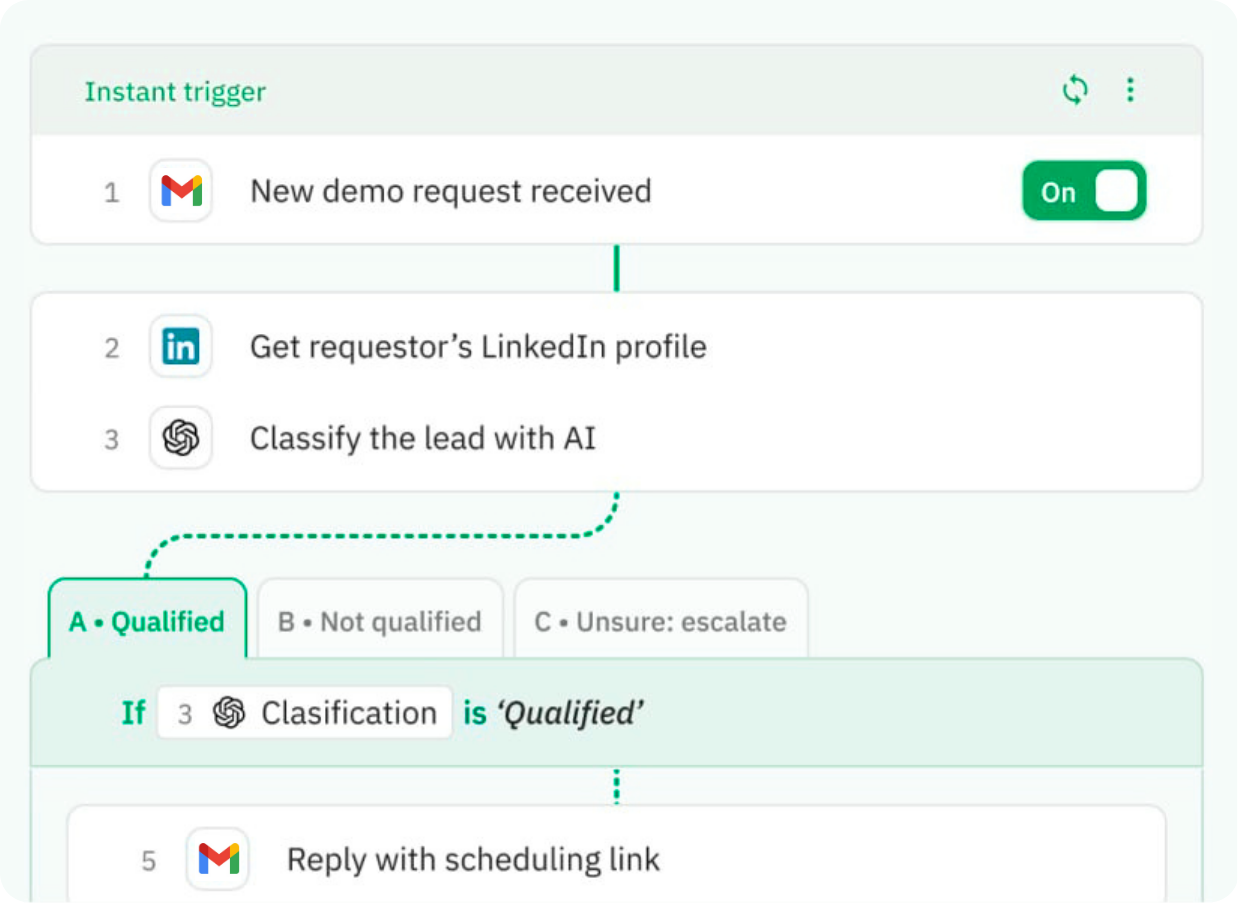
Task: Click the OpenAI icon in Clasification condition
Action: point(229,713)
